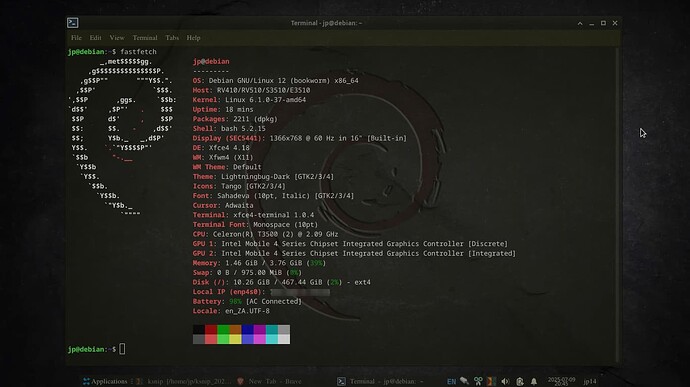This screenshot has height=387, width=690.
Task: Click the 'OS: Debian GNU/Linux 12 (bookworm)' line
Action: (275, 81)
